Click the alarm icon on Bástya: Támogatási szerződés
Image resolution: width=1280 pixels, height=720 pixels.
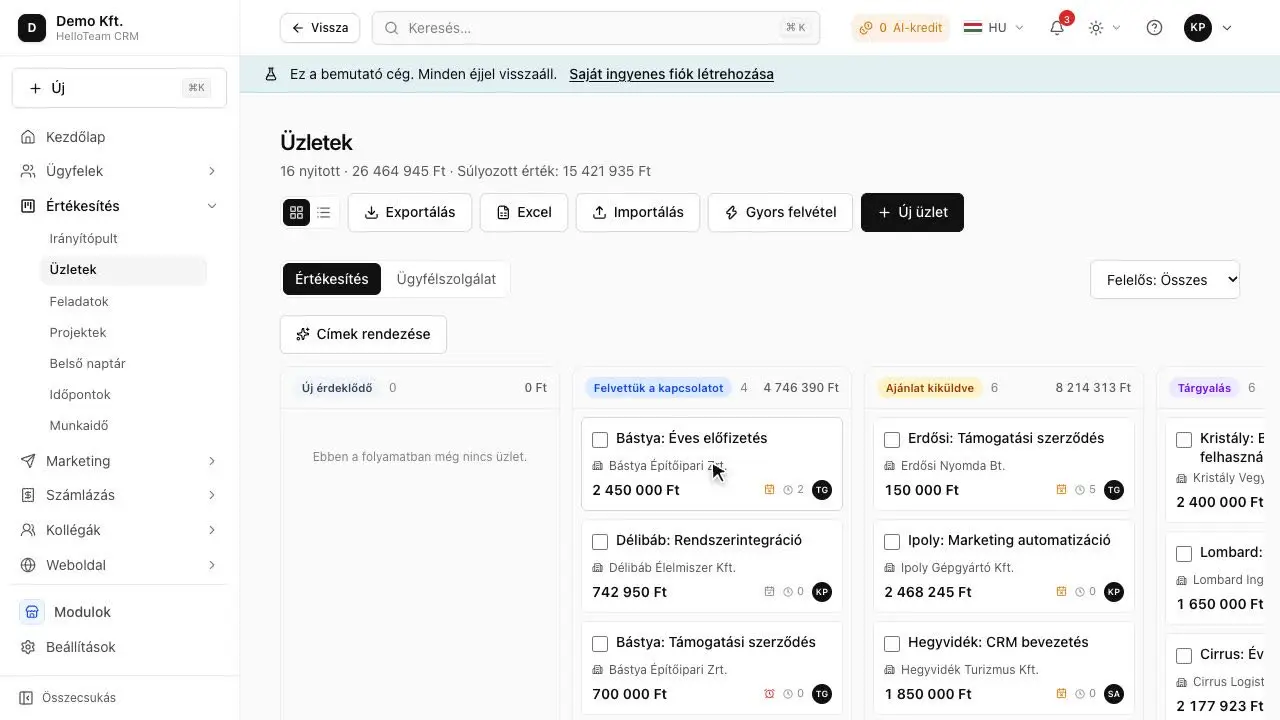pyautogui.click(x=769, y=694)
